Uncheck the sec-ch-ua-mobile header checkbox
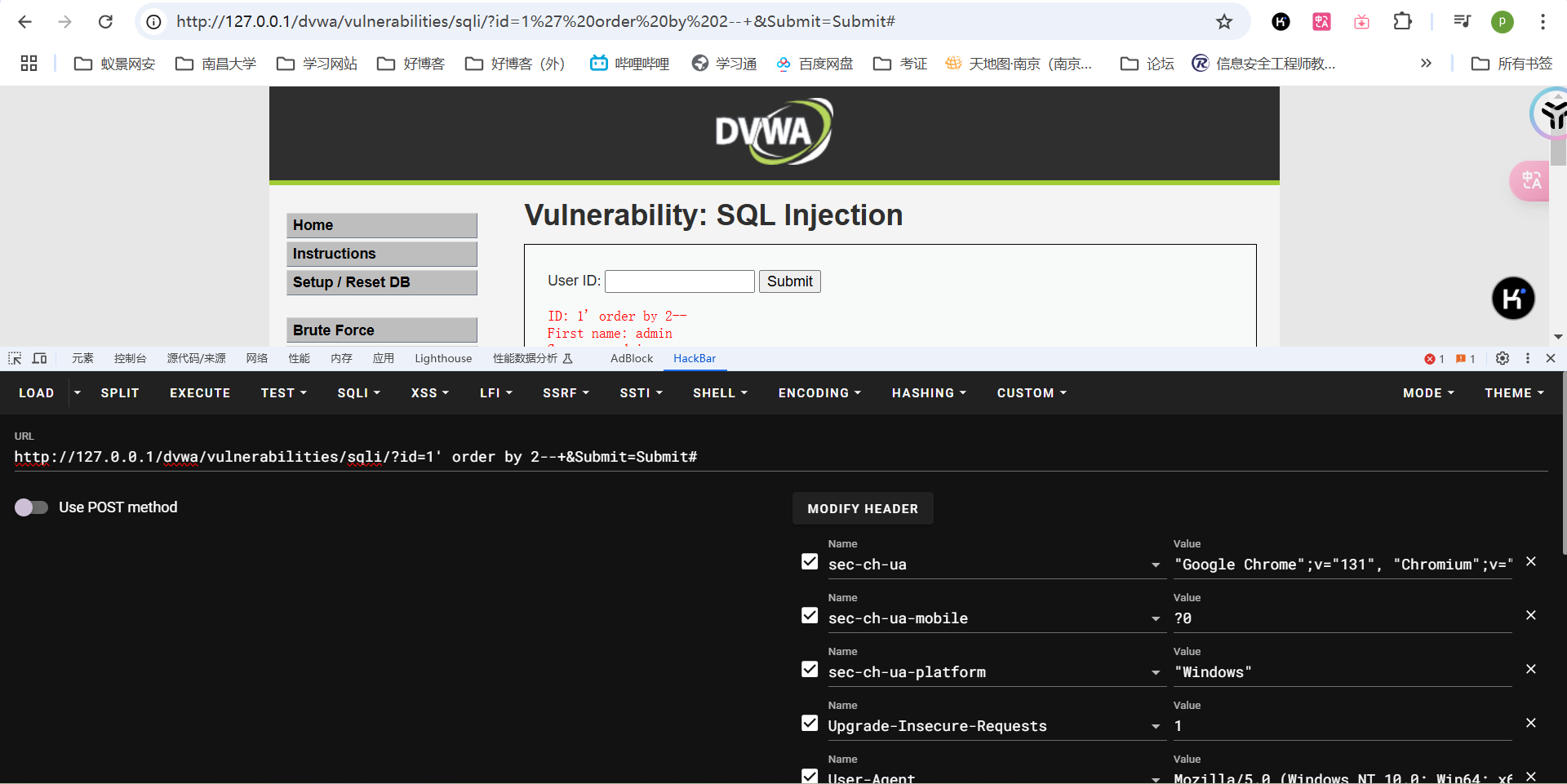1567x784 pixels. (x=810, y=615)
